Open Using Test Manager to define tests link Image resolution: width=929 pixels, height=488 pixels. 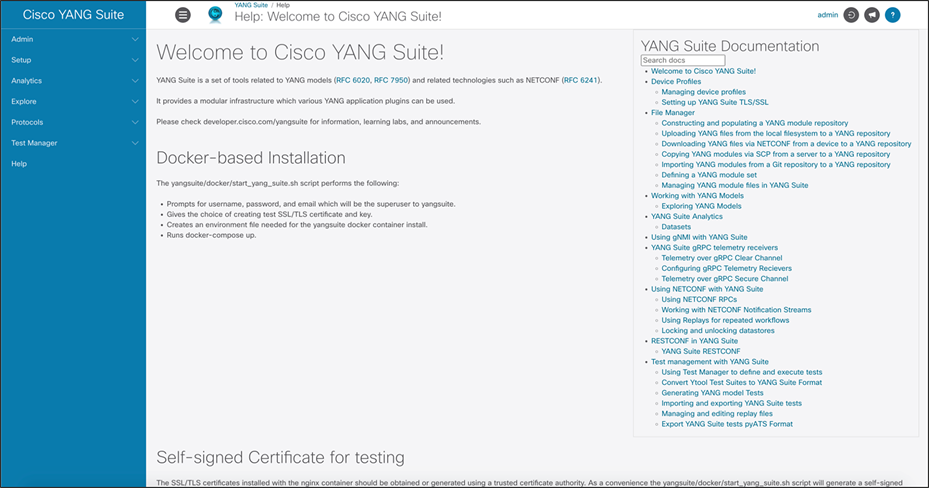(742, 373)
